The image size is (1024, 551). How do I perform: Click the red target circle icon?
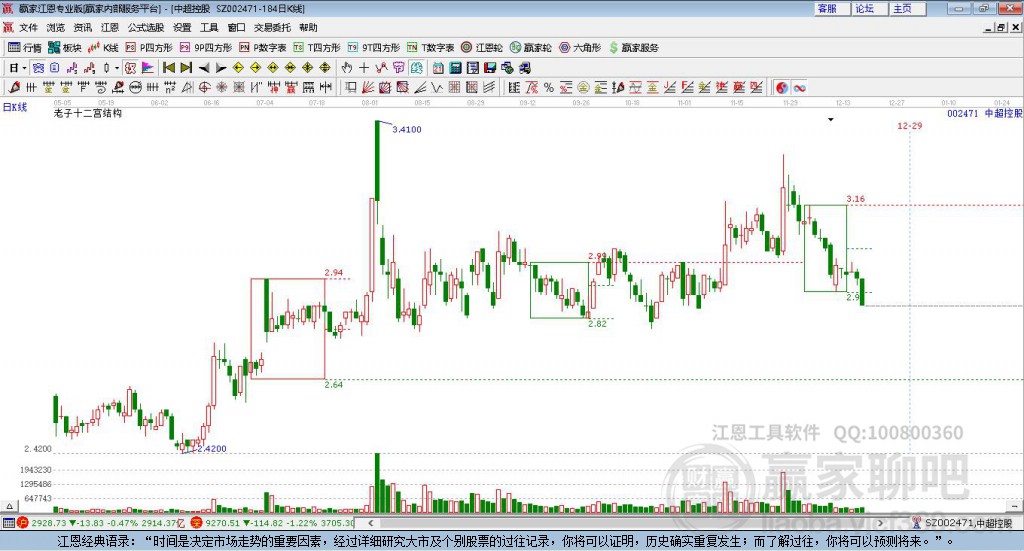coord(204,87)
